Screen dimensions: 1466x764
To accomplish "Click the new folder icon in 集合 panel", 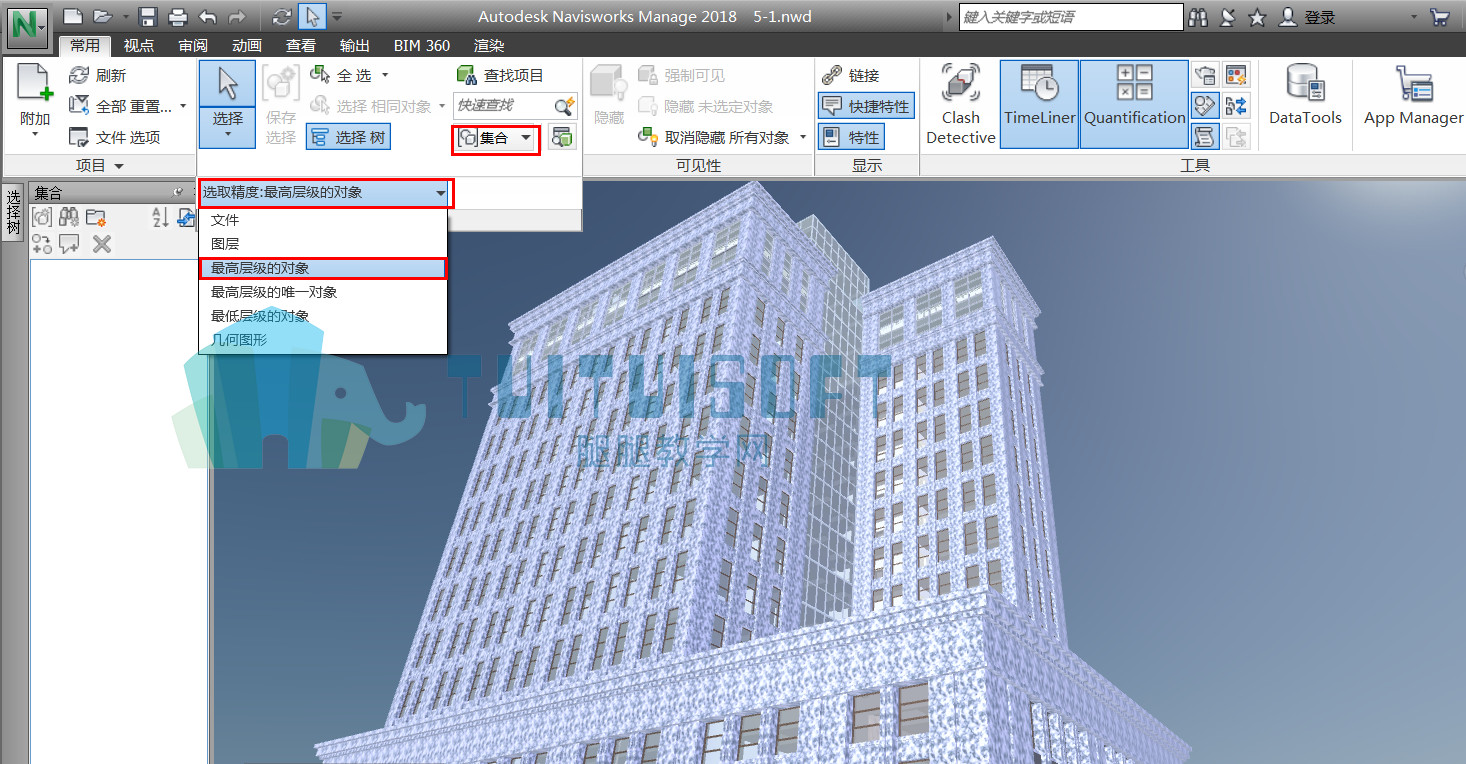I will (x=96, y=217).
